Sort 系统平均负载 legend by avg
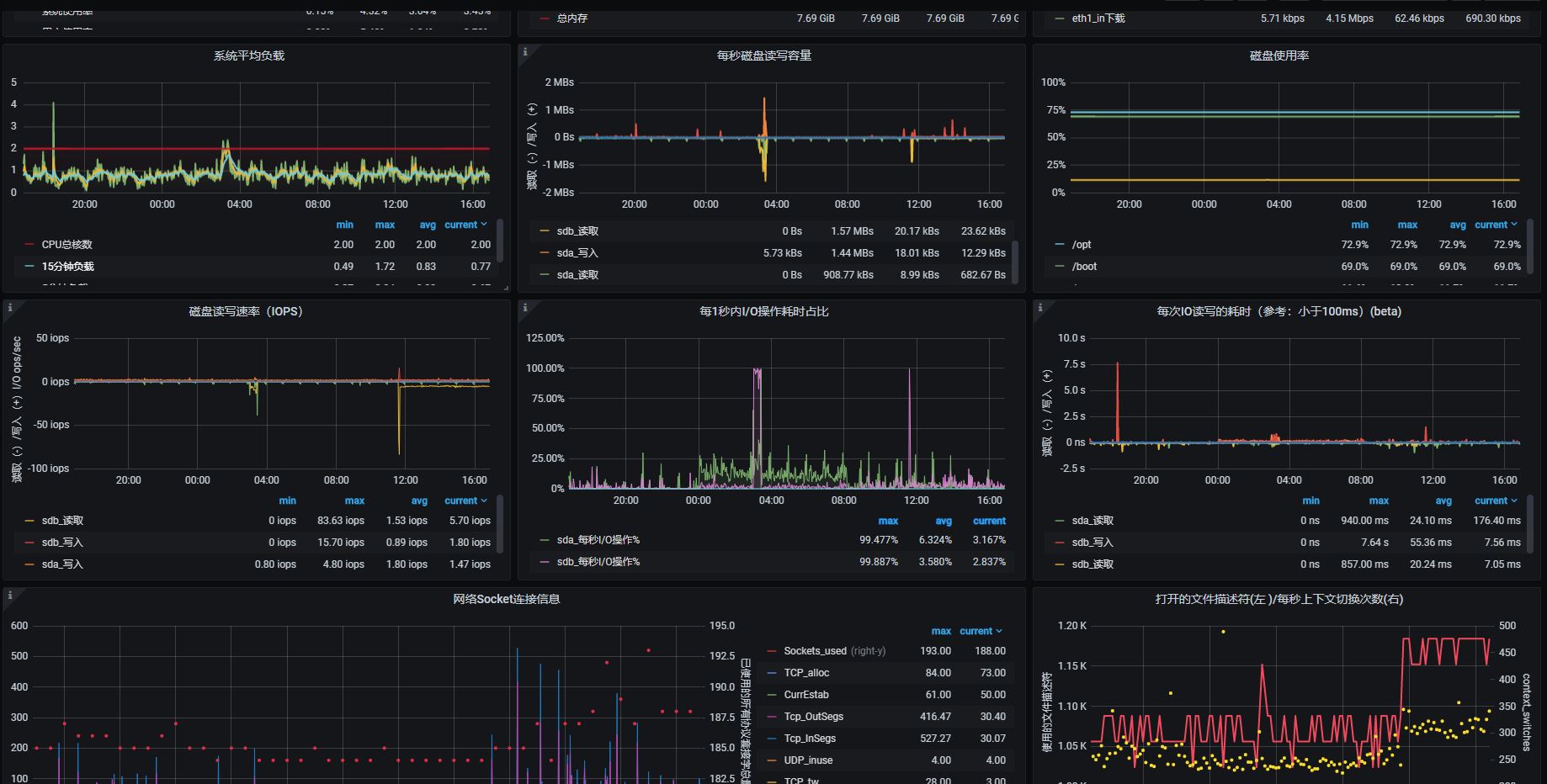The height and width of the screenshot is (784, 1547). point(428,225)
